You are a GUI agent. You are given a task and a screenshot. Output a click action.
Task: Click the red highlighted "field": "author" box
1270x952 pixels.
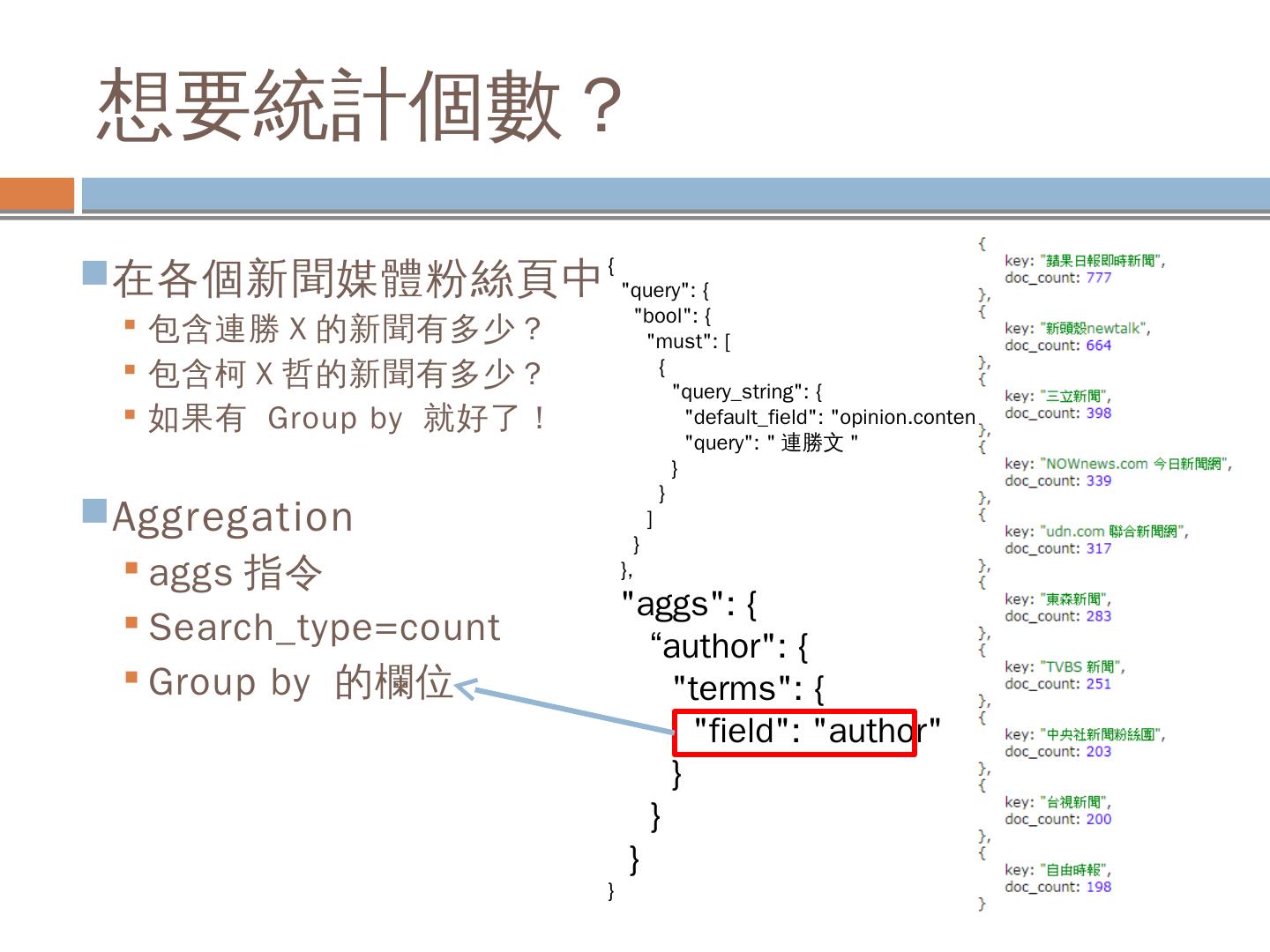pos(795,733)
